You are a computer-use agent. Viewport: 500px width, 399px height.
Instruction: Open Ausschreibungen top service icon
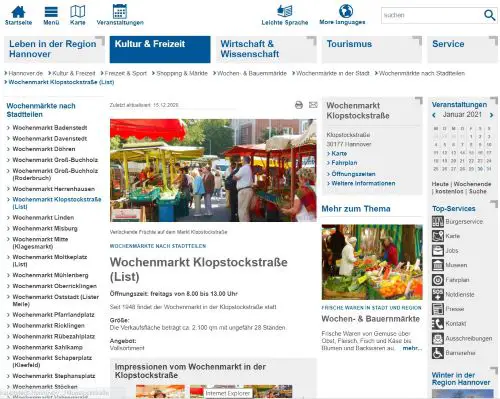point(438,338)
